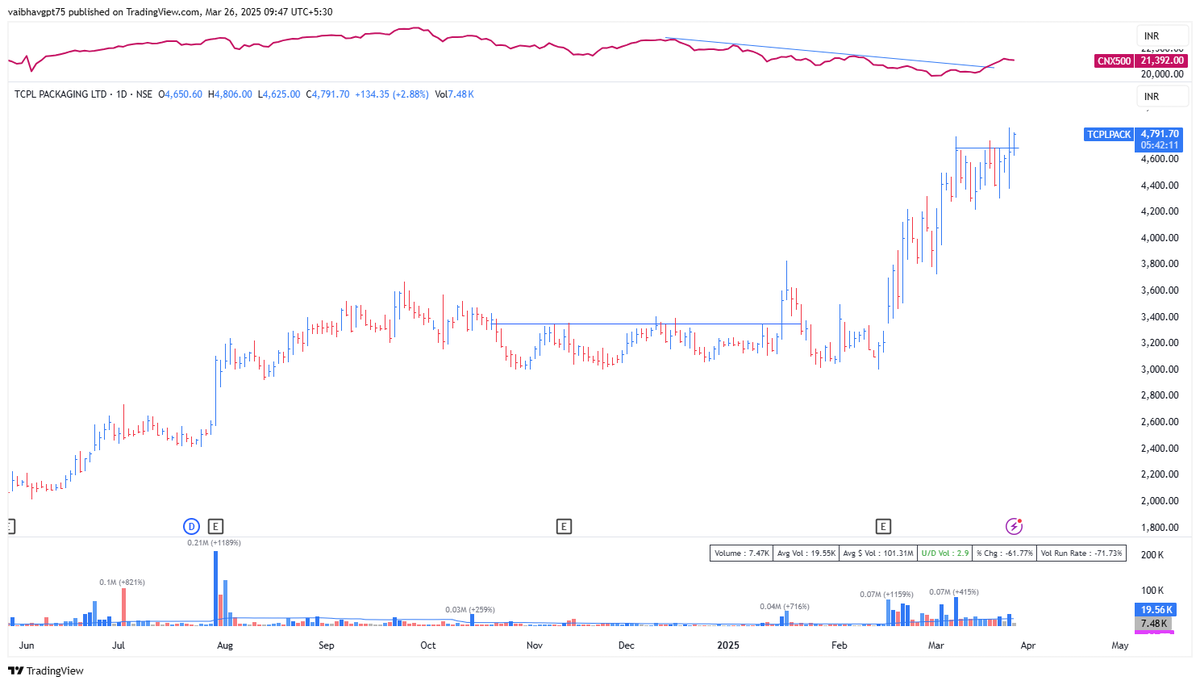Click the TradingView logo at bottom left
Screen dimensions: 1200x685
[16, 670]
